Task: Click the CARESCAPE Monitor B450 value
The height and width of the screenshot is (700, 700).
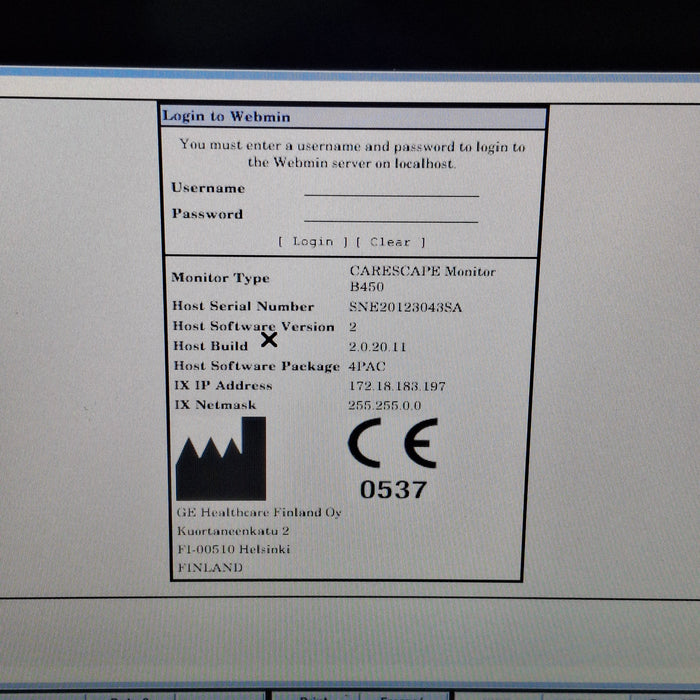Action: pos(421,278)
